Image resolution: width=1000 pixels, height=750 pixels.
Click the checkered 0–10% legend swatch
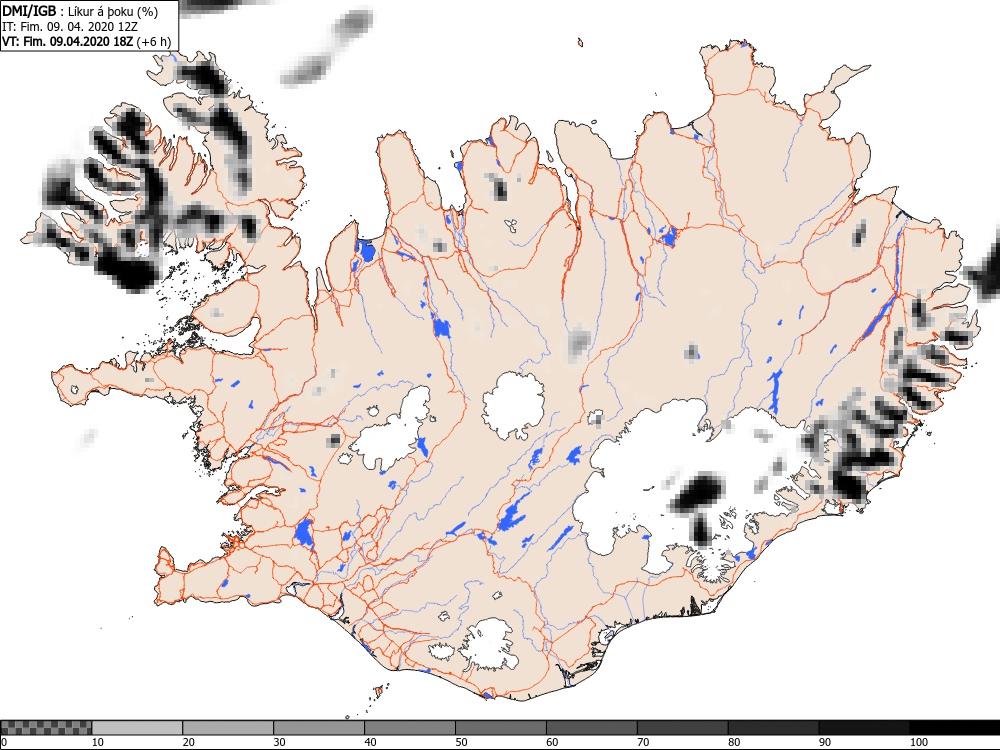click(46, 728)
